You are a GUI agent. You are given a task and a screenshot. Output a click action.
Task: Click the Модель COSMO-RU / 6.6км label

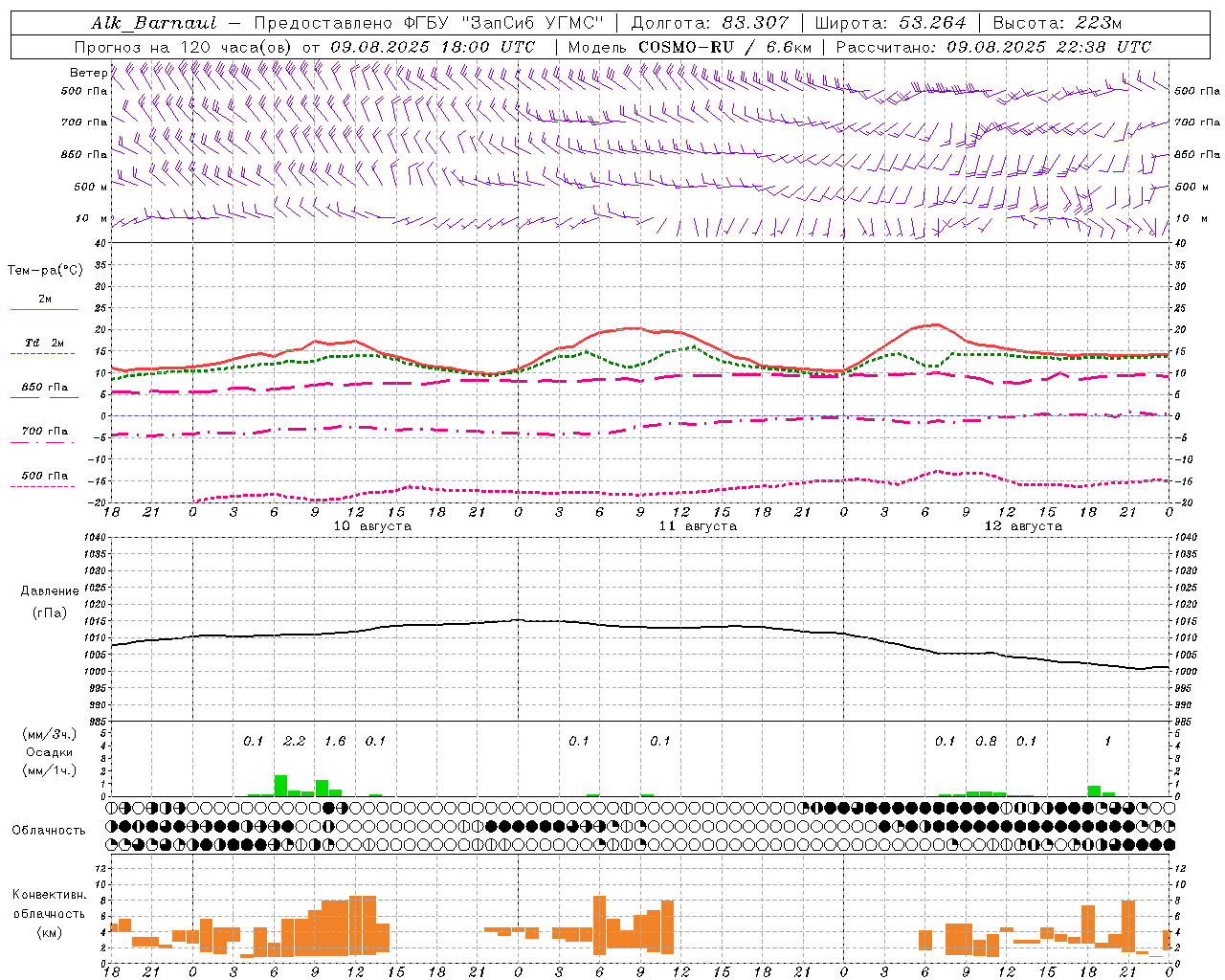pyautogui.click(x=689, y=47)
